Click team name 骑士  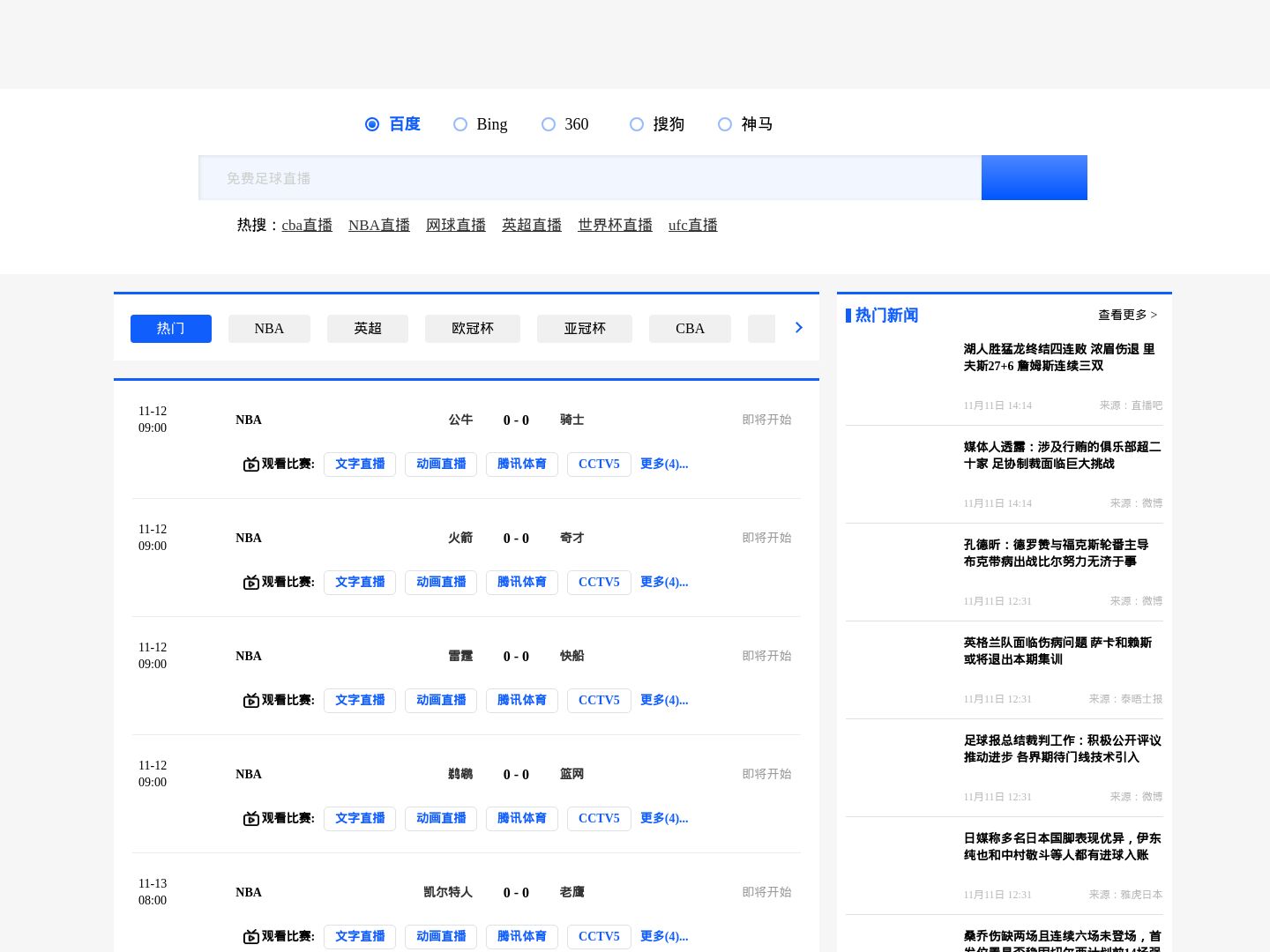coord(571,420)
